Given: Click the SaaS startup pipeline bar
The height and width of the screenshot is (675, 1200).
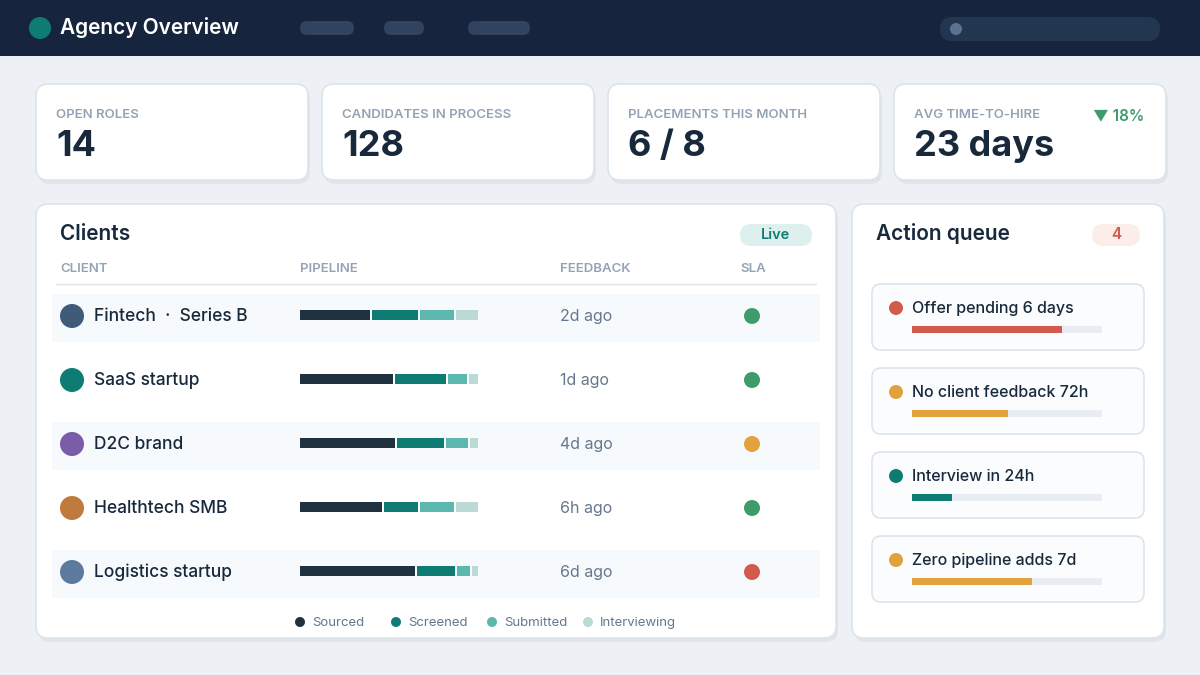Looking at the screenshot, I should 389,379.
